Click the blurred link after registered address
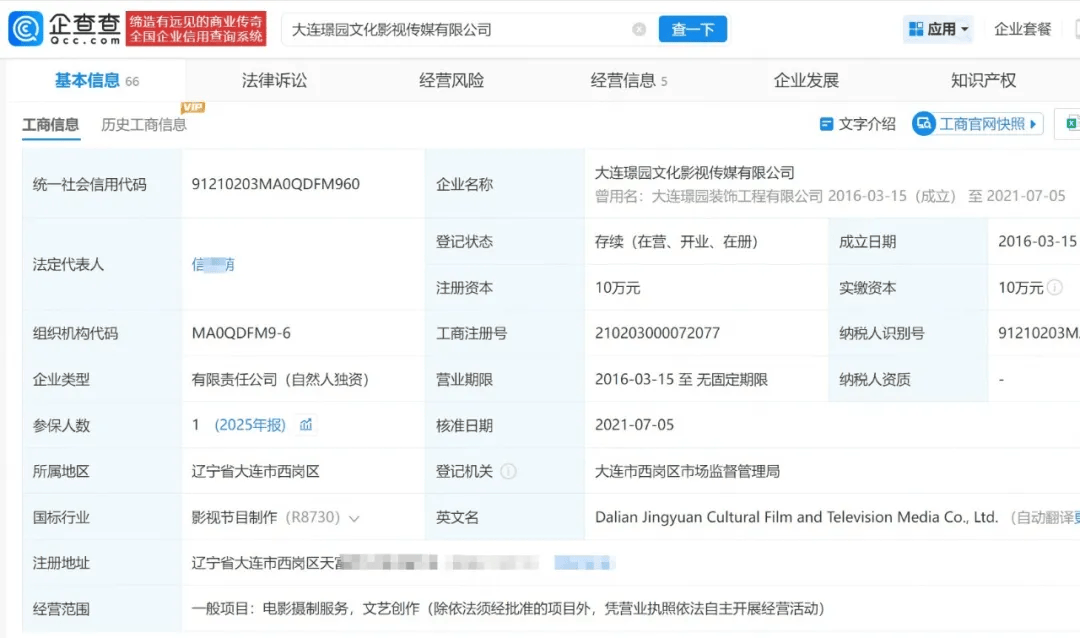This screenshot has height=638, width=1080. coord(583,564)
